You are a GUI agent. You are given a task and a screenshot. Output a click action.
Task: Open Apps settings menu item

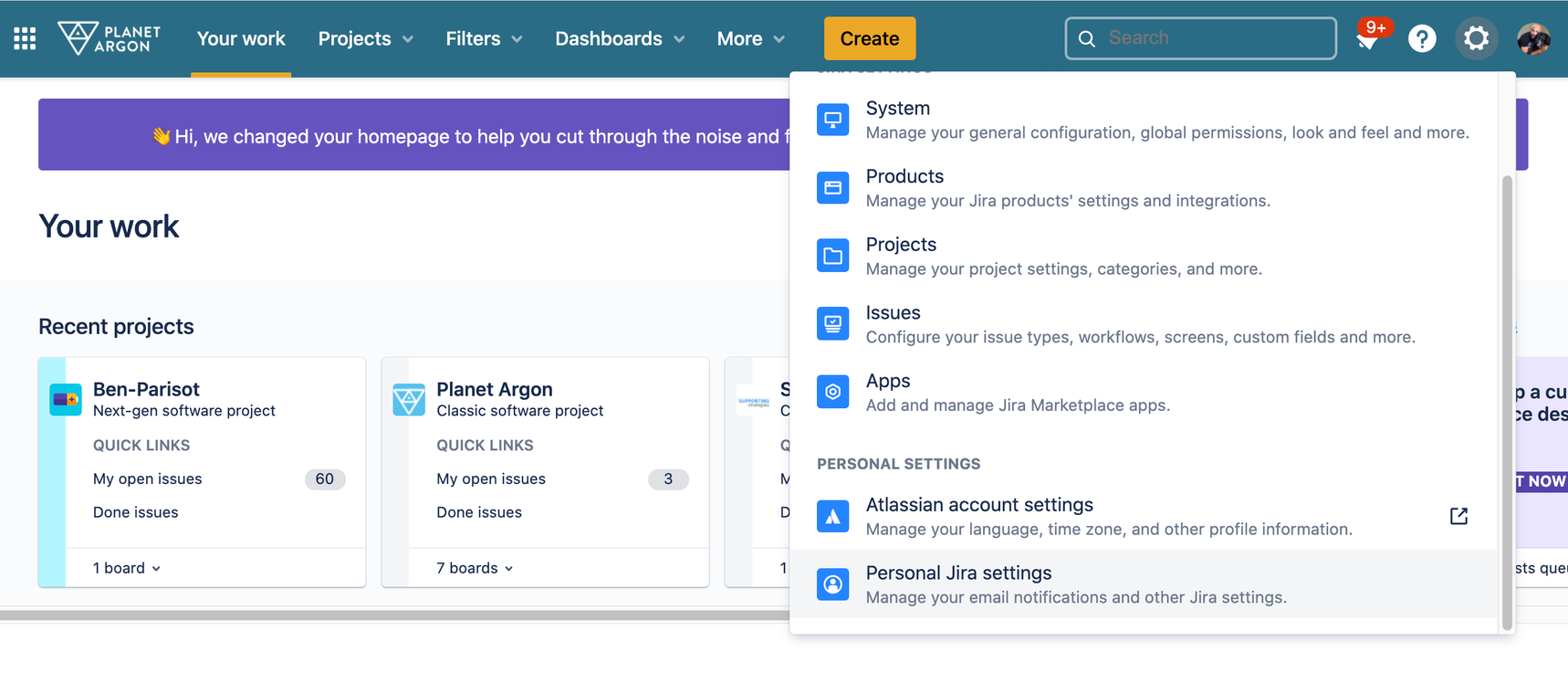pos(1144,392)
